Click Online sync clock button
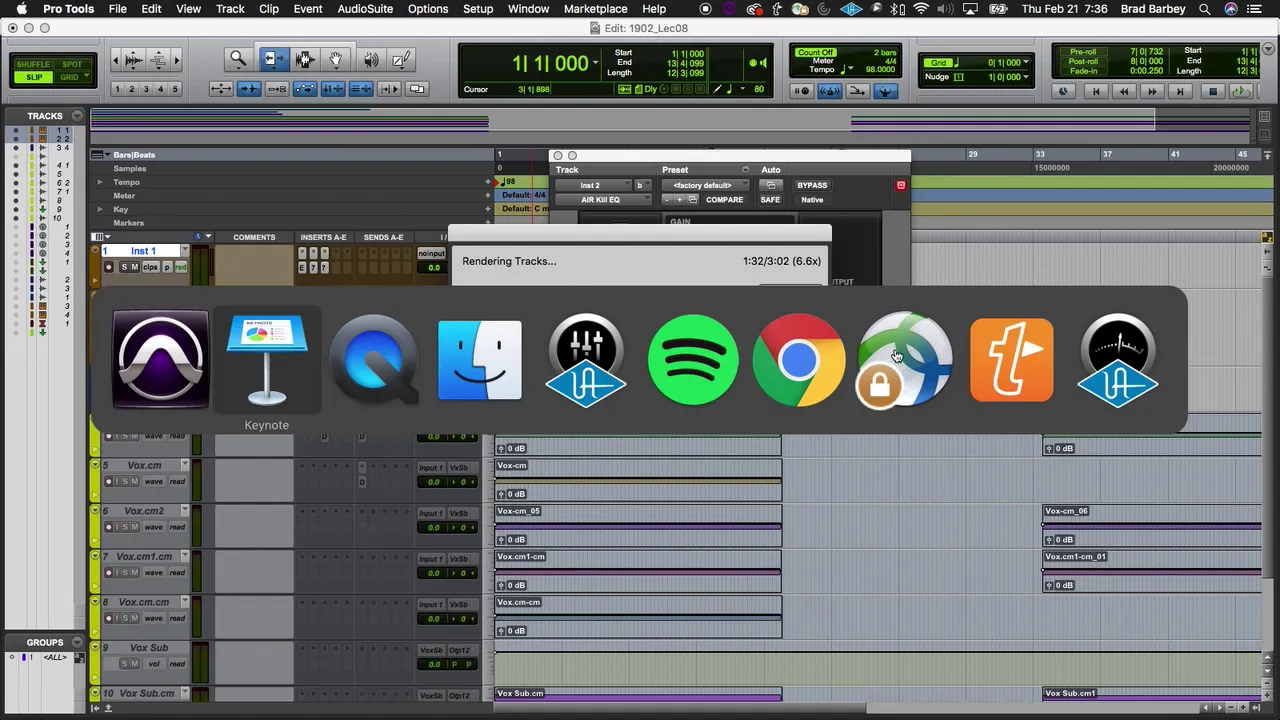This screenshot has height=720, width=1280. [x=1063, y=91]
